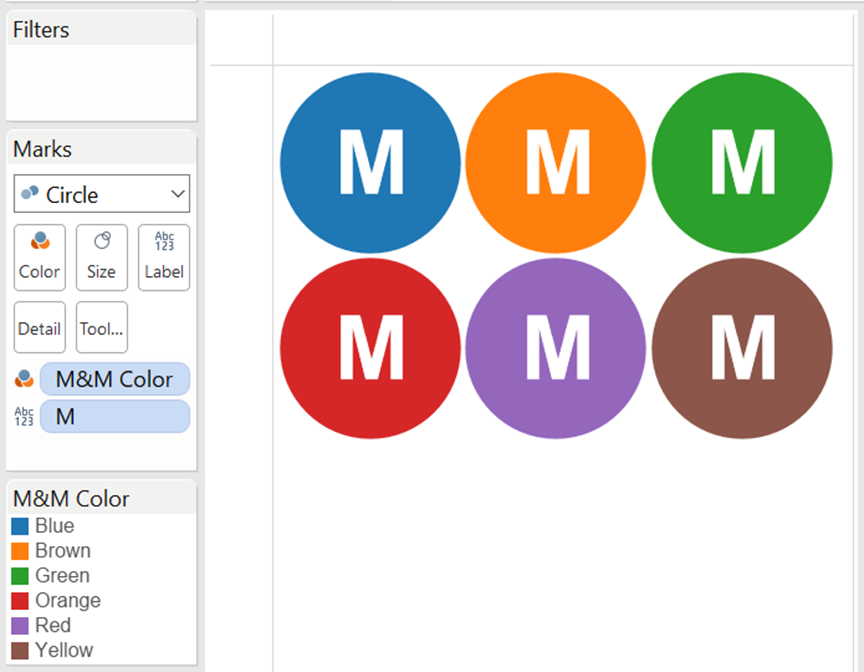This screenshot has height=672, width=864.
Task: Select the Green legend entry text
Action: 63,575
